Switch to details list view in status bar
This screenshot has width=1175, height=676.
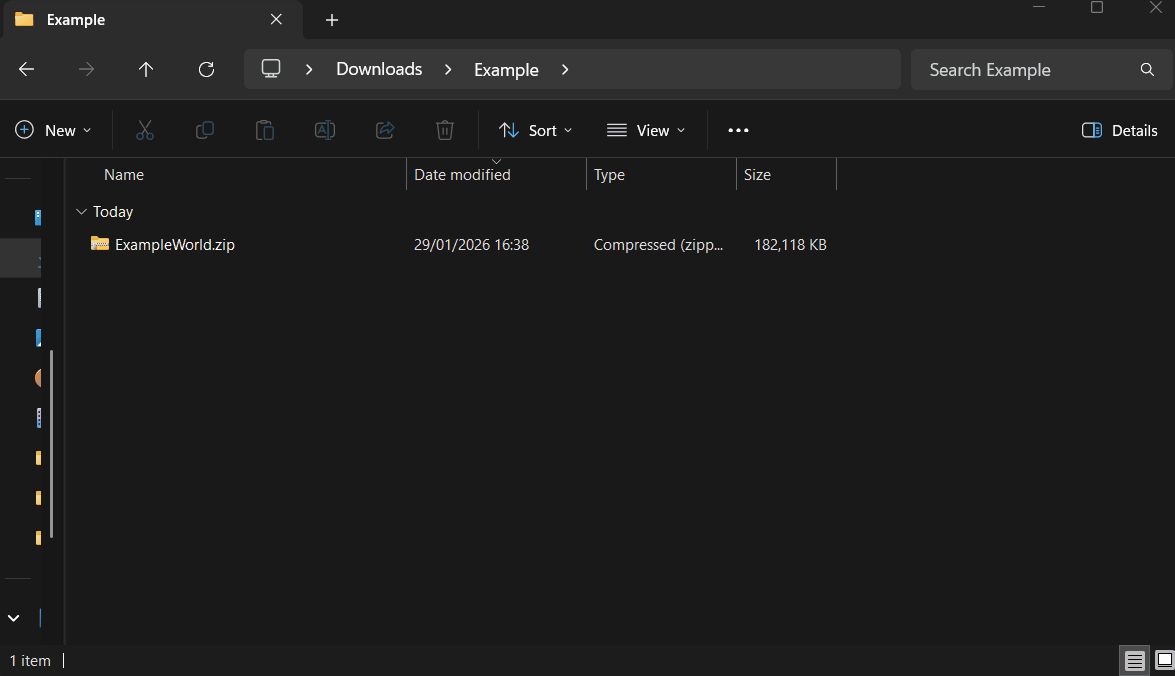pos(1135,661)
